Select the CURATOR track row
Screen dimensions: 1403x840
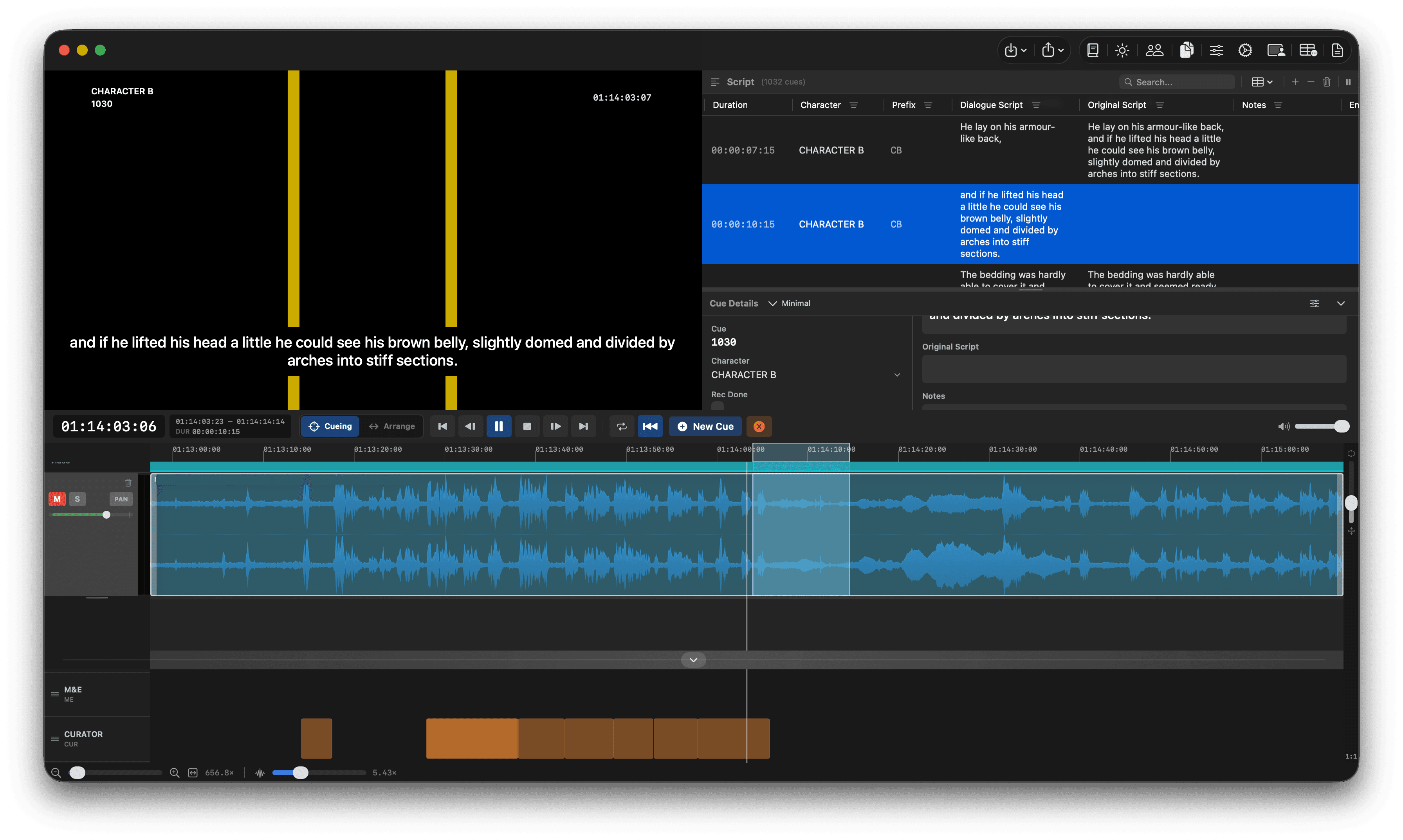(97, 739)
